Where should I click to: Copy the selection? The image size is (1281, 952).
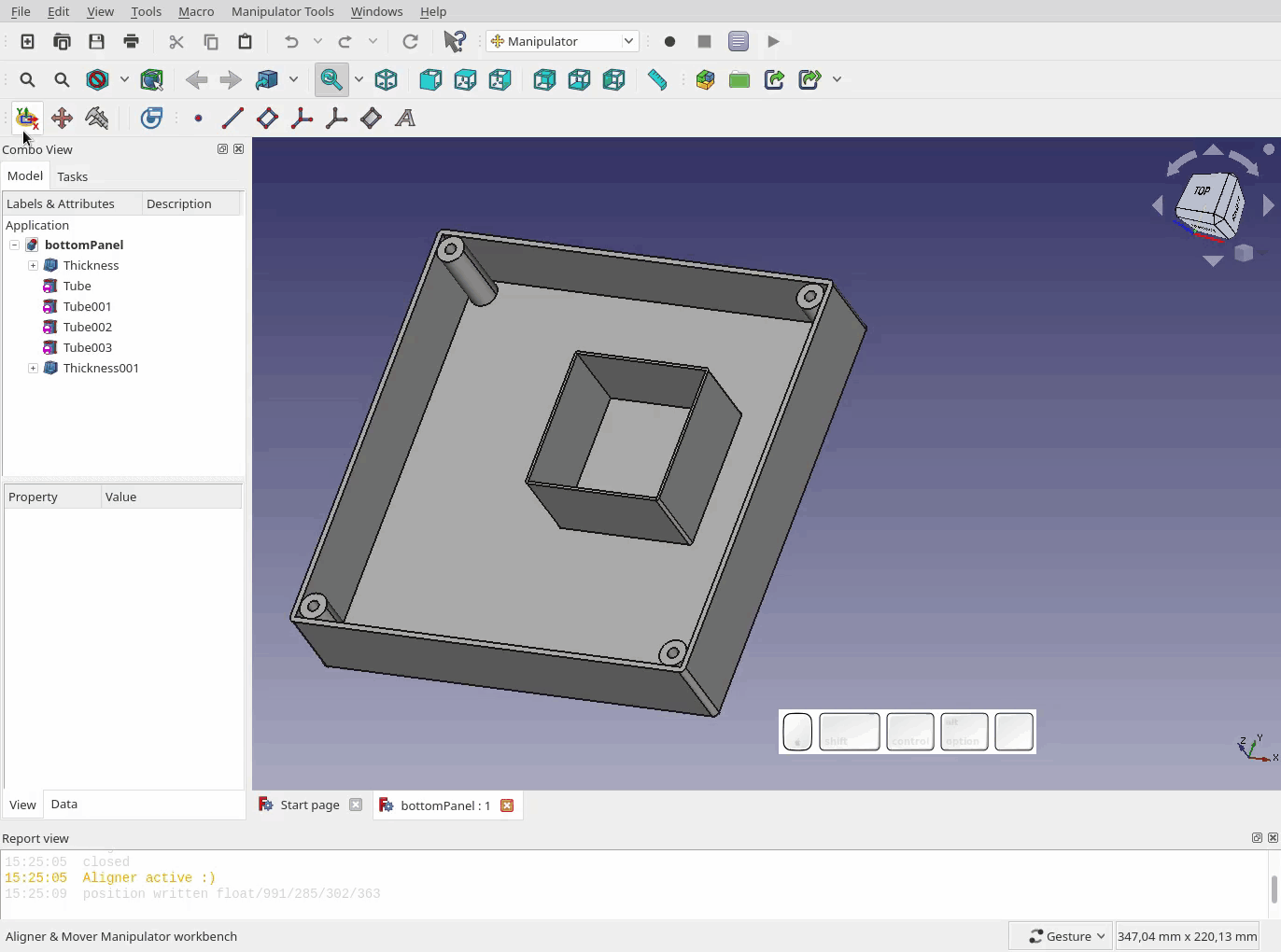[211, 41]
